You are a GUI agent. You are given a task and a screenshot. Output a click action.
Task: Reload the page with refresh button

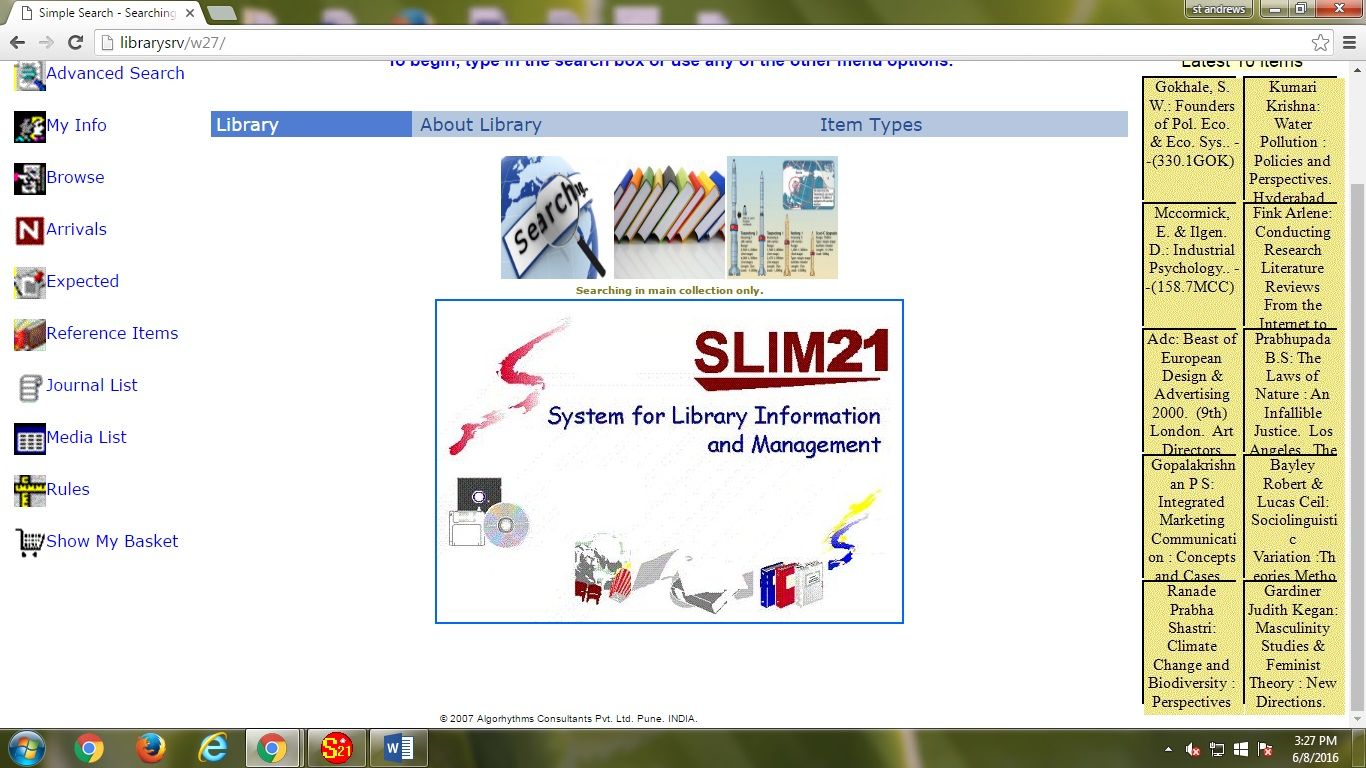[x=75, y=42]
